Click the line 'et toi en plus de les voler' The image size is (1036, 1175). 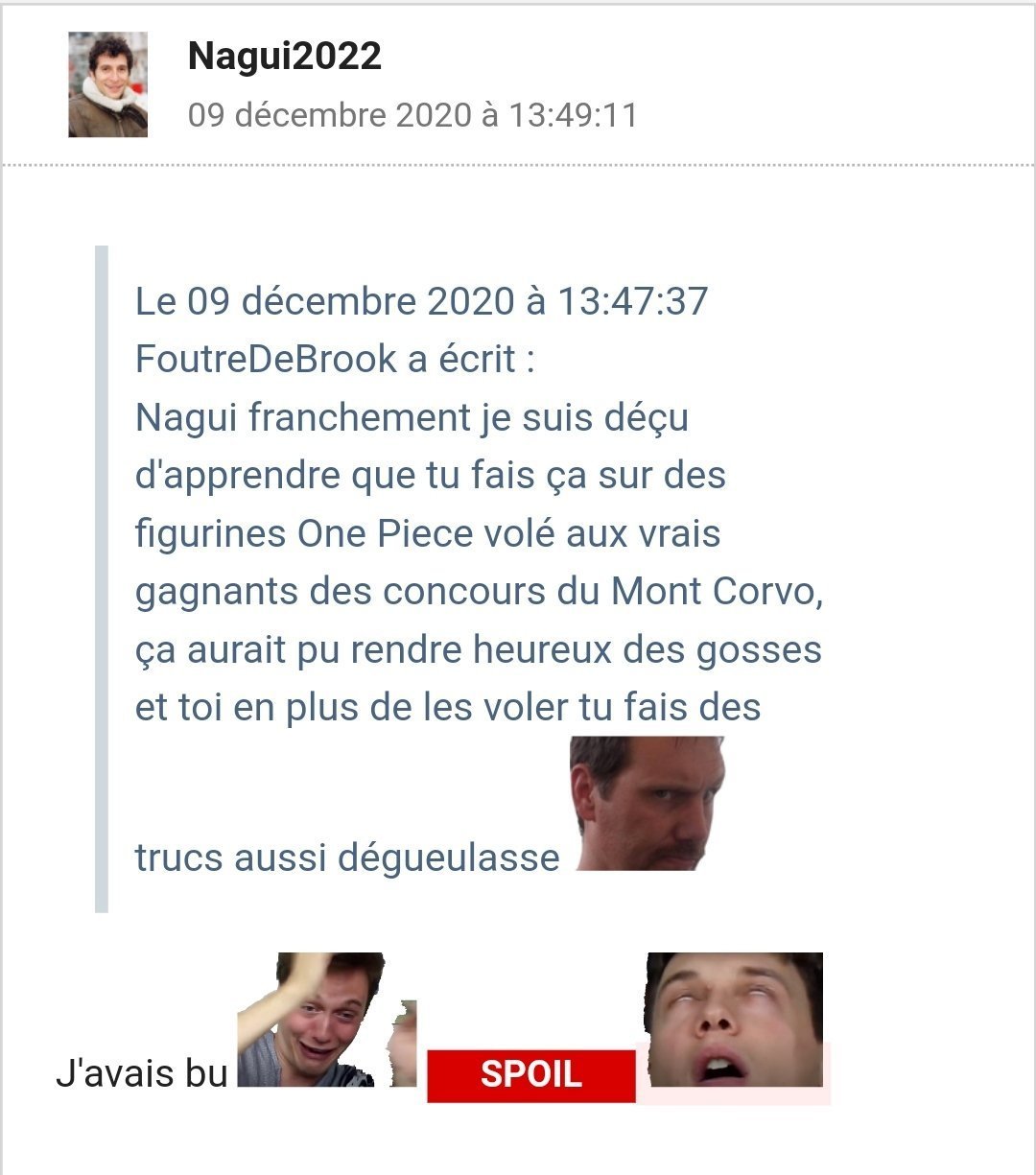pos(448,708)
